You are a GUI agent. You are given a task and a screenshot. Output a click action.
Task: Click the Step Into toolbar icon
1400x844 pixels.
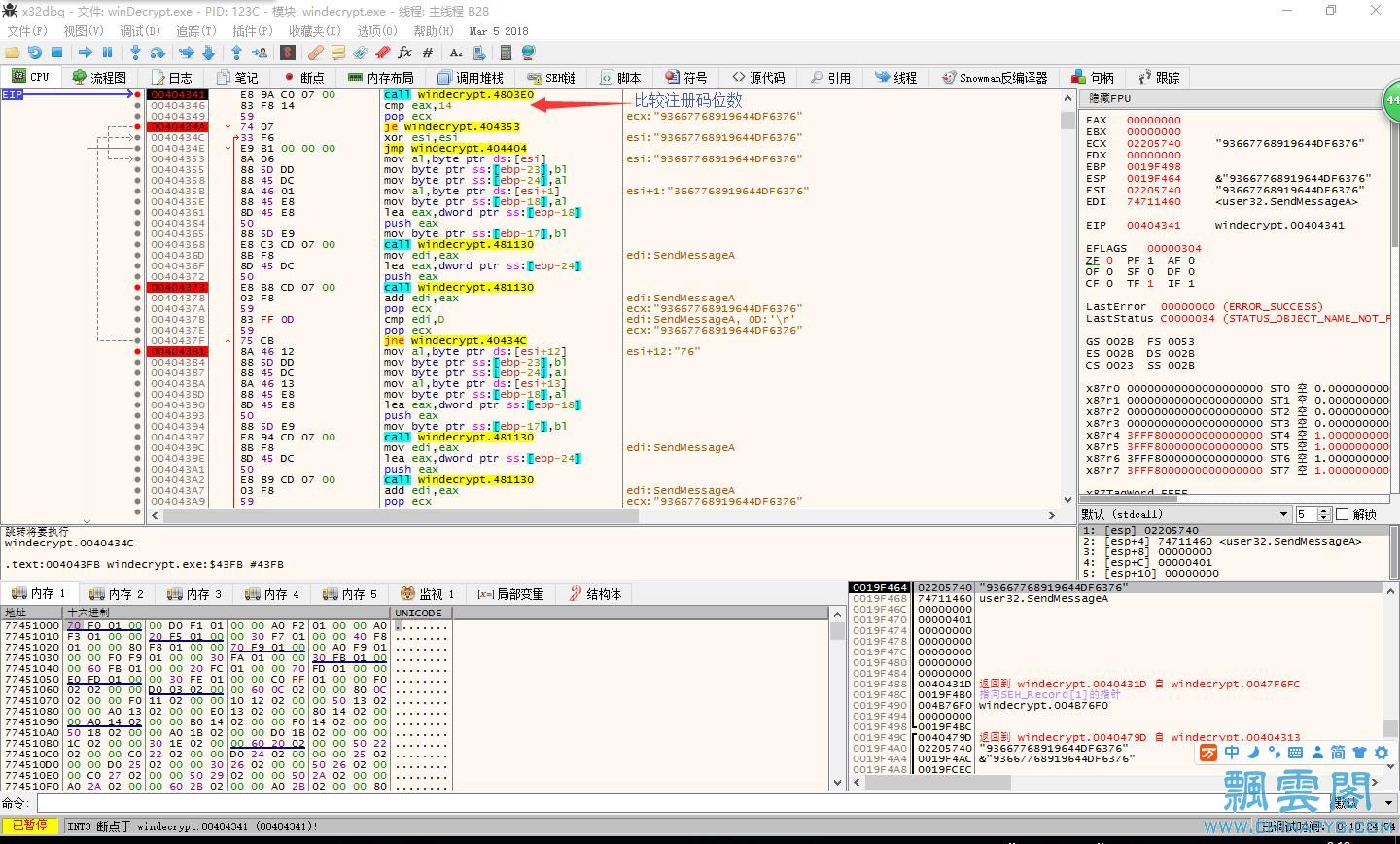[136, 53]
